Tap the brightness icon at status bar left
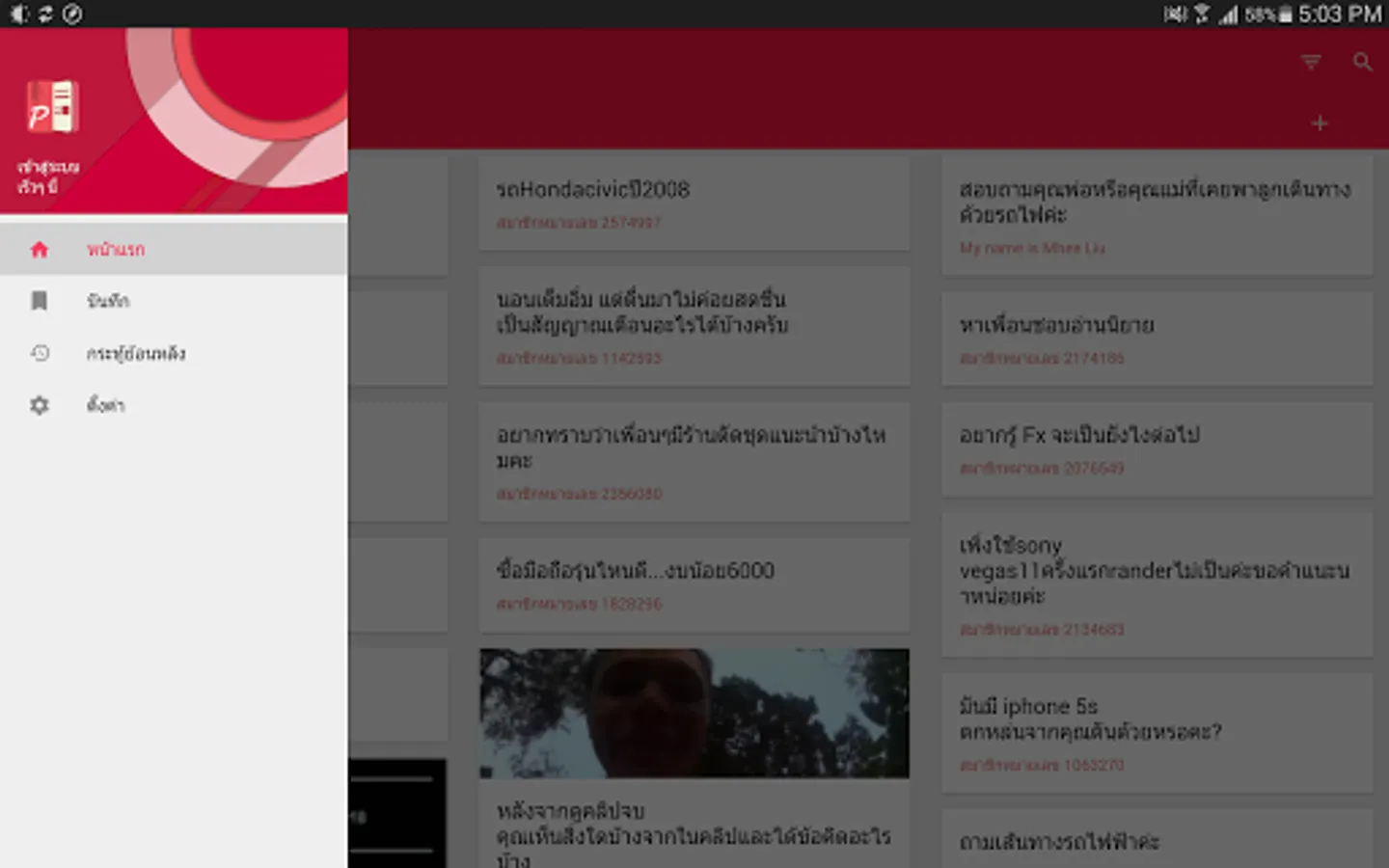Viewport: 1389px width, 868px height. (18, 14)
